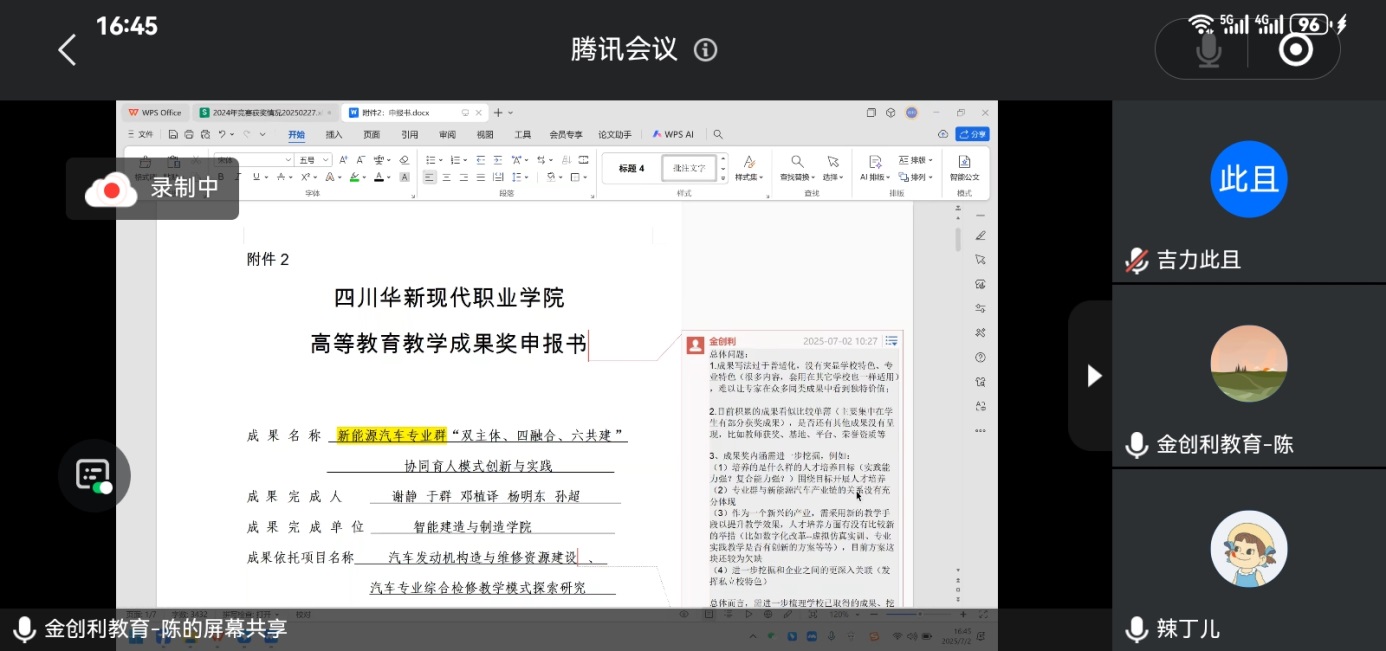Image resolution: width=1386 pixels, height=651 pixels.
Task: Tap the round record button at top right
Action: (x=1296, y=49)
